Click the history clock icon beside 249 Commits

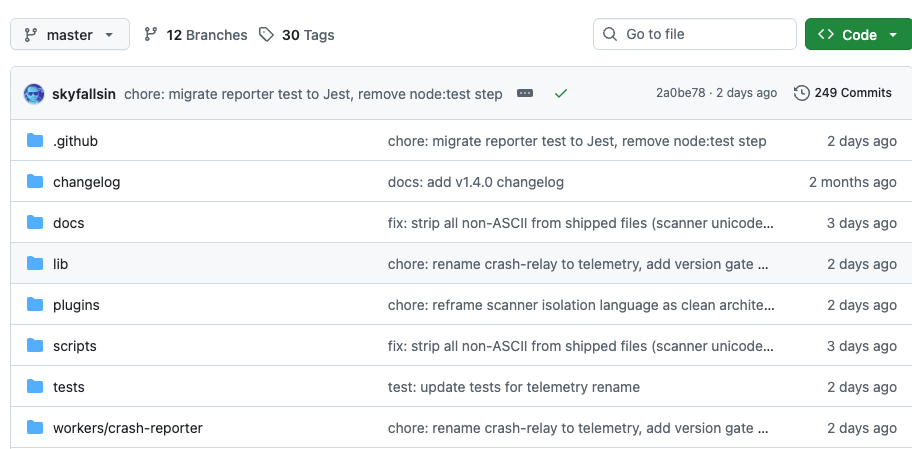(801, 93)
